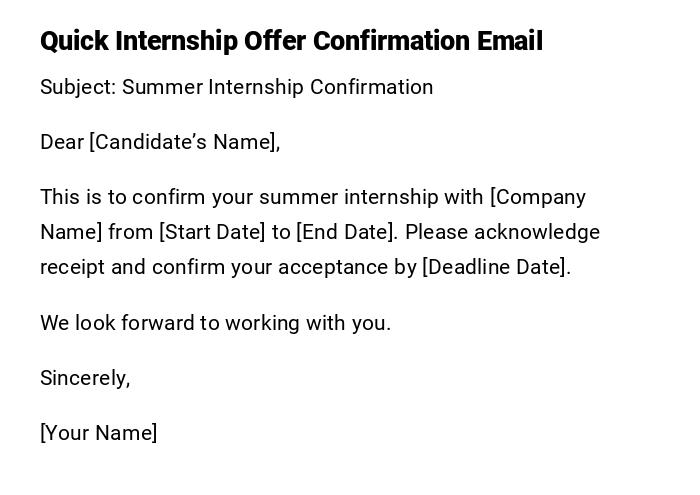Click the word "Quick" in the heading
This screenshot has height=495, width=700.
[x=75, y=42]
